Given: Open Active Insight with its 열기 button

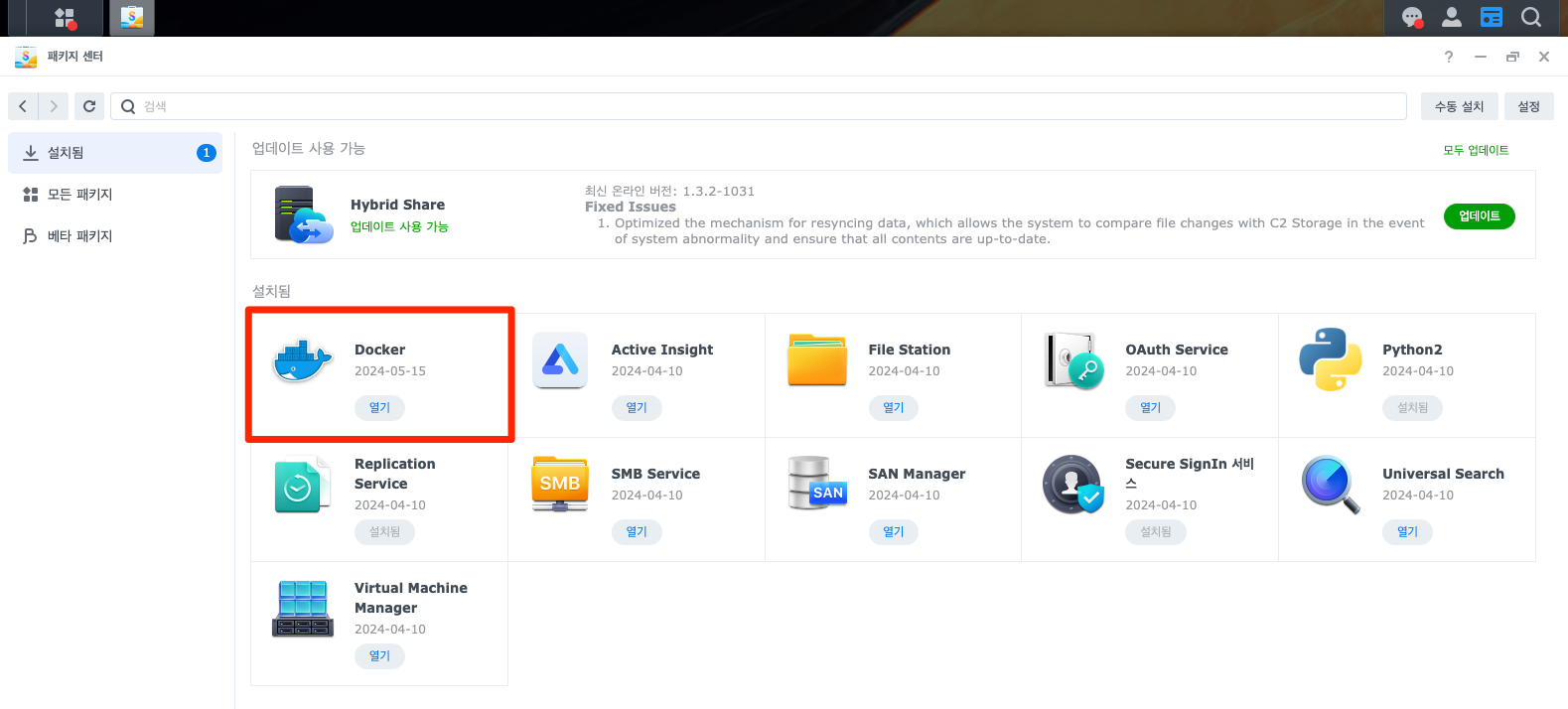Looking at the screenshot, I should point(637,407).
